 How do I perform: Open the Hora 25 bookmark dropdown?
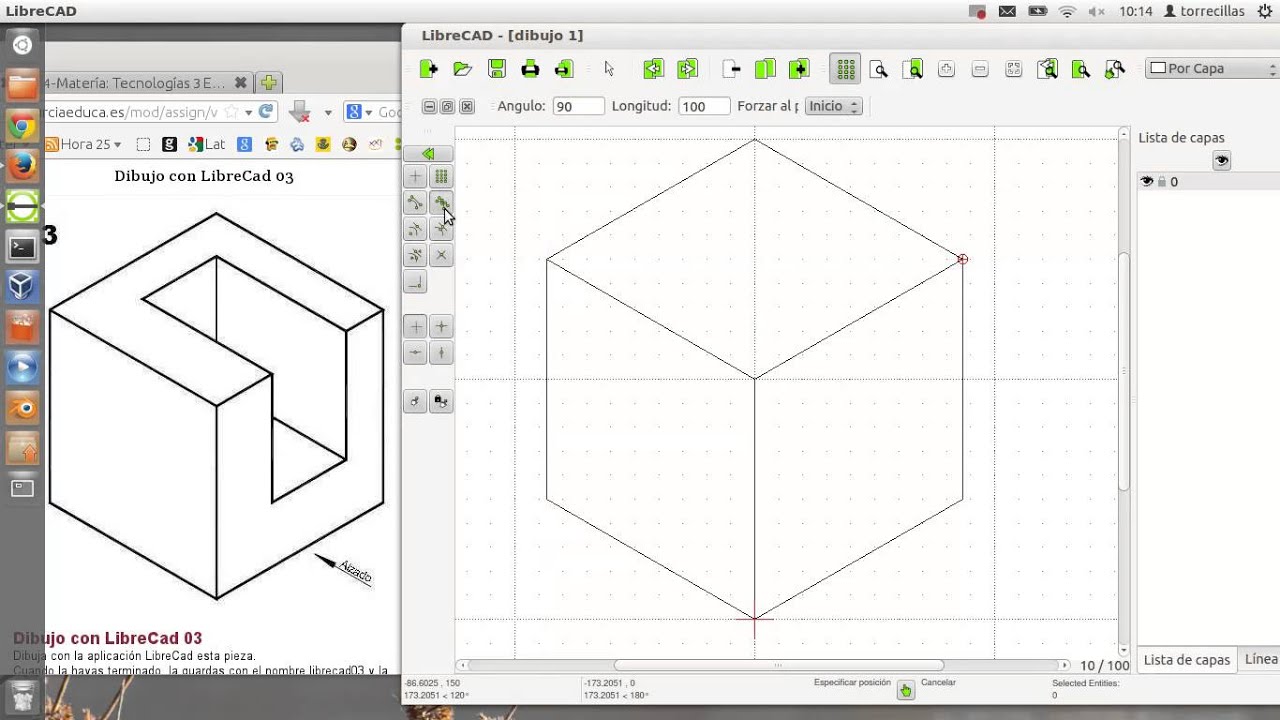pos(84,144)
